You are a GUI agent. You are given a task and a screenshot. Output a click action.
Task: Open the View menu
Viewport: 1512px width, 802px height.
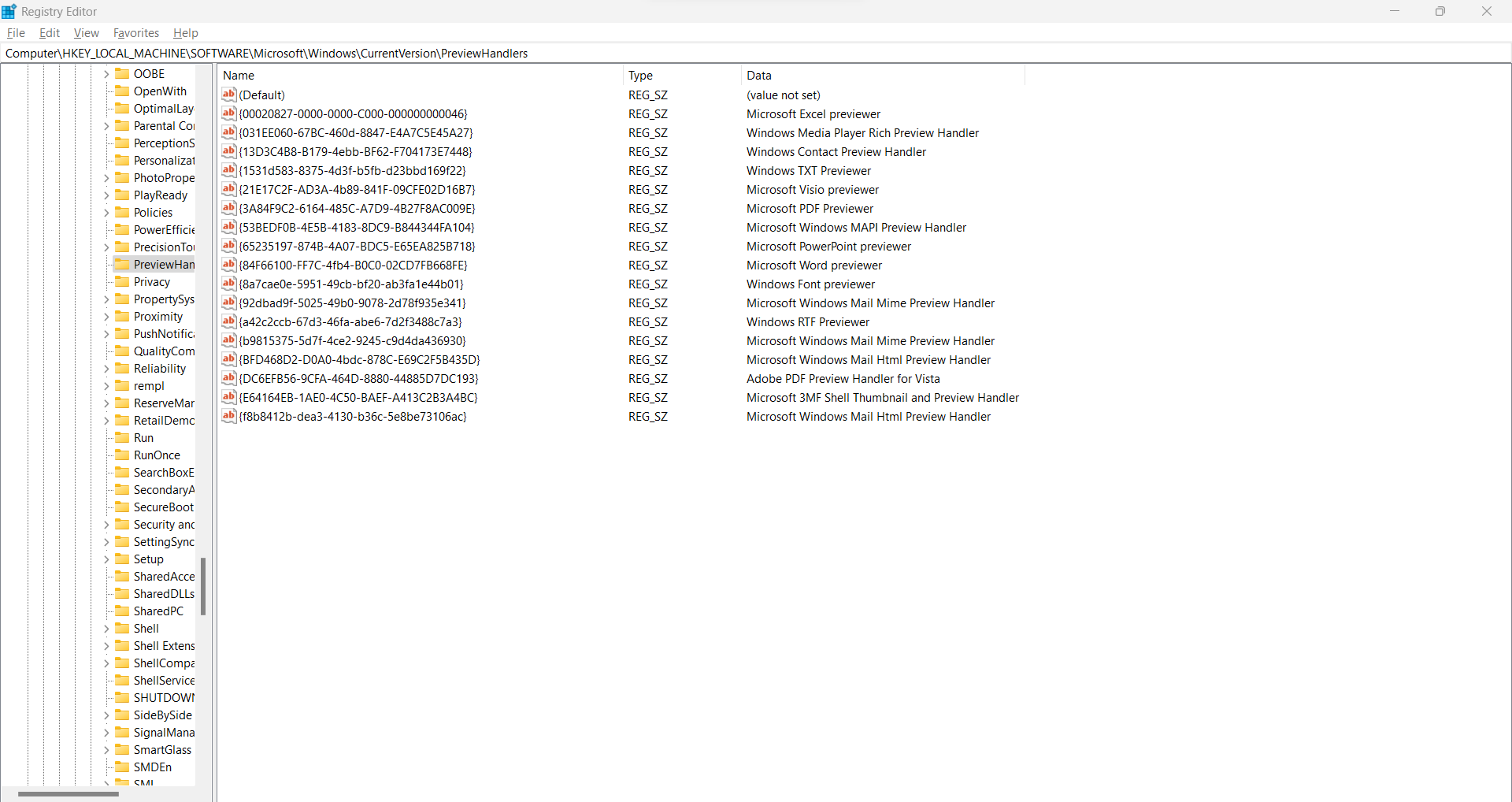[x=86, y=33]
